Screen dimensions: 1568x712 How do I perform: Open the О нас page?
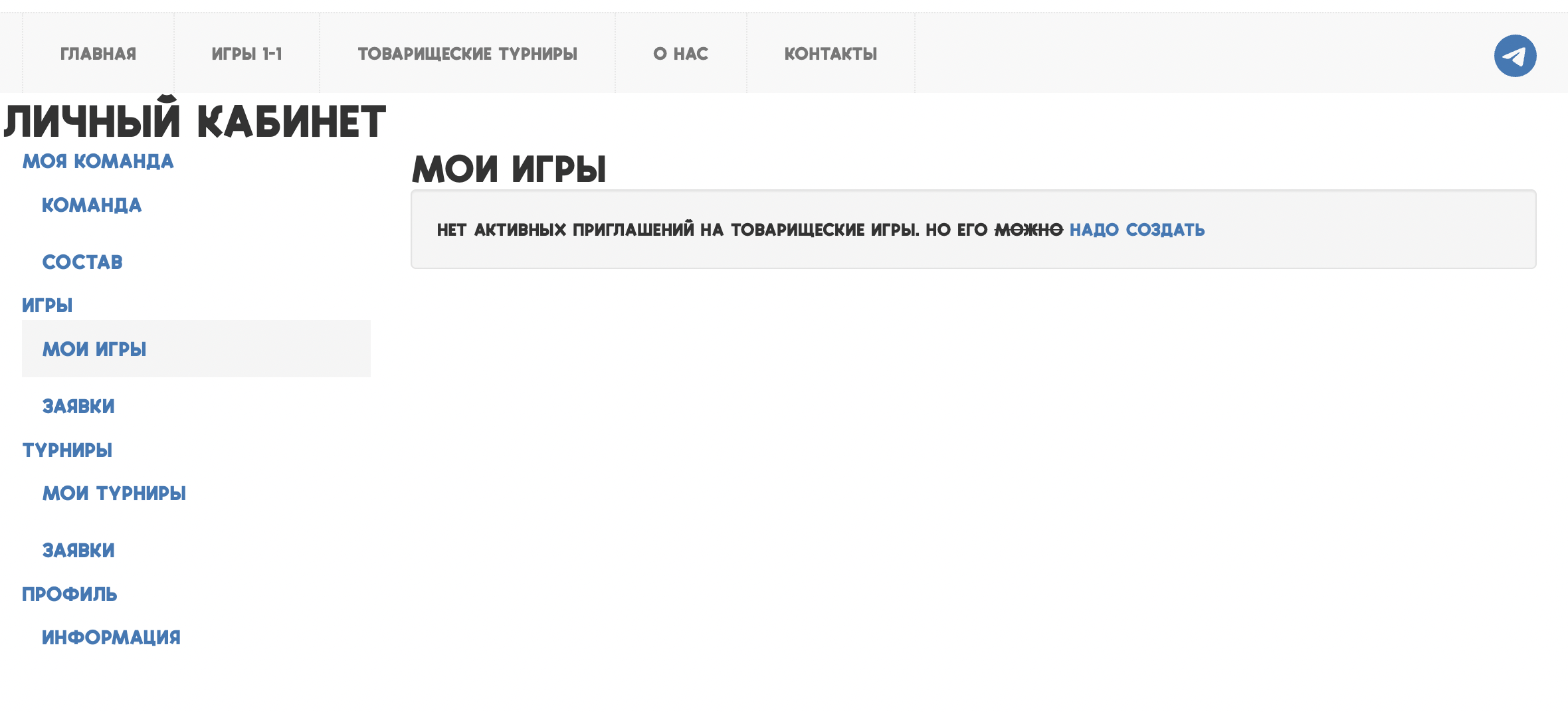[680, 54]
